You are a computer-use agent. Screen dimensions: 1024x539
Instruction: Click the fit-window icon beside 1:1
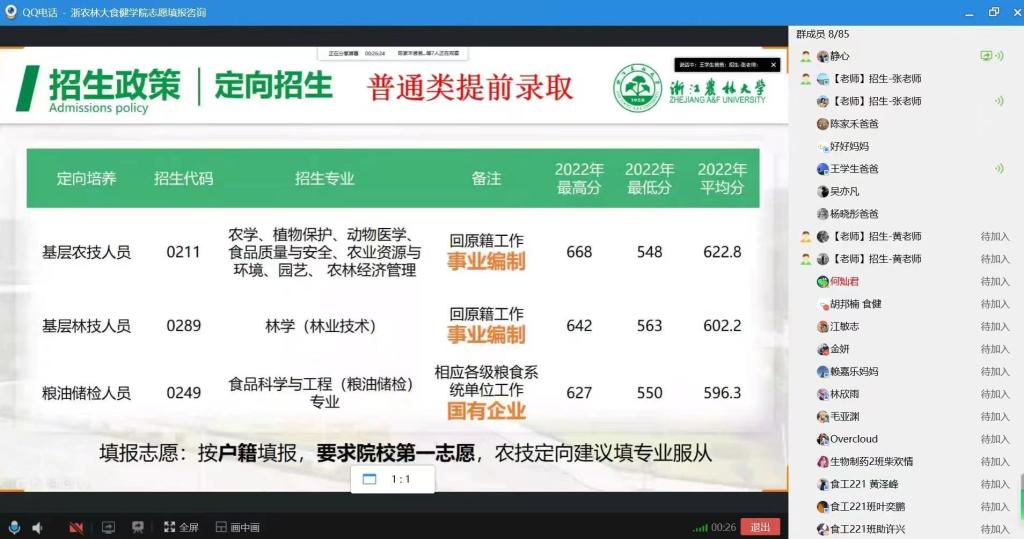tap(369, 479)
